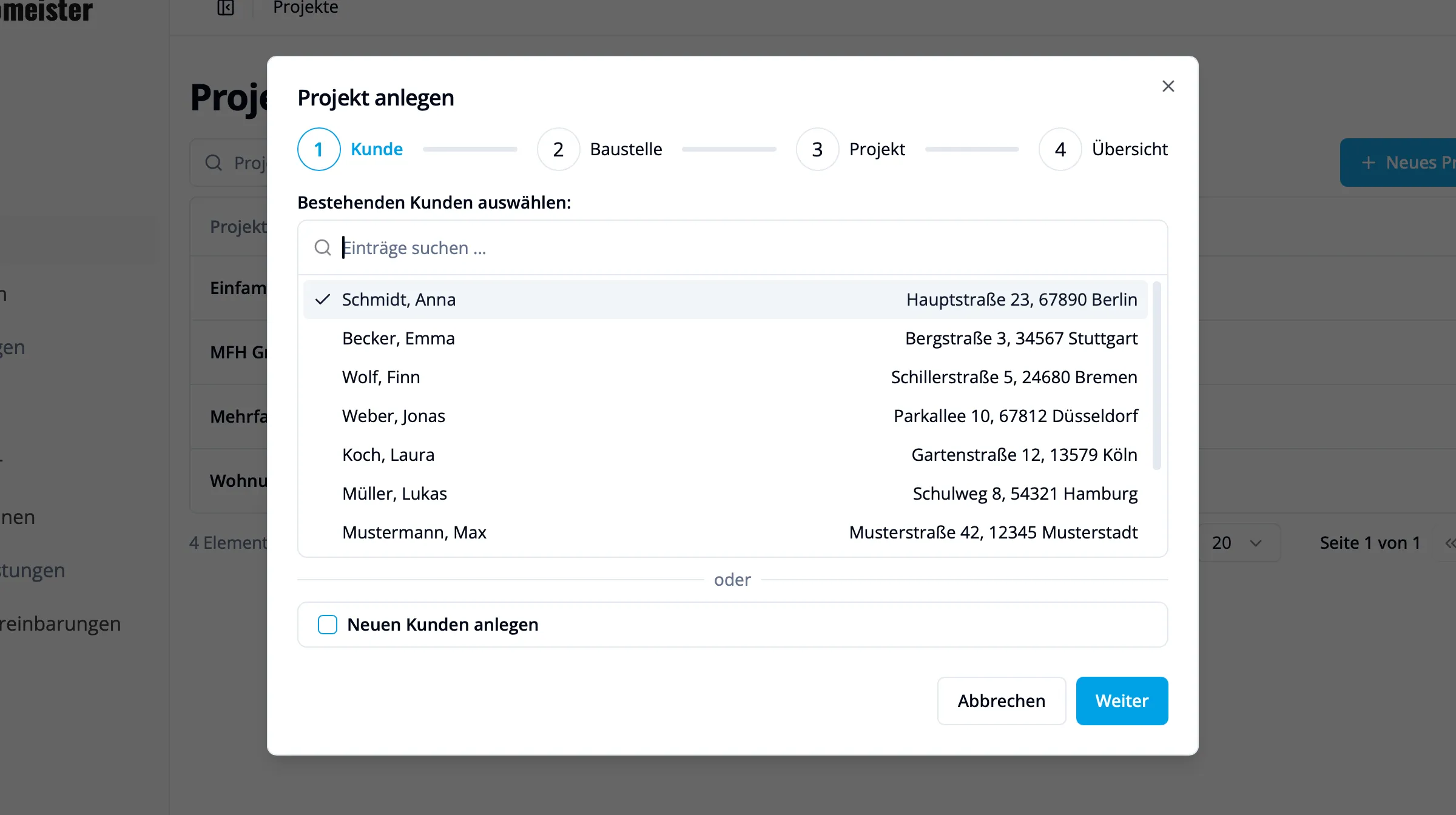Screen dimensions: 1456x815
Task: Enable the Neuen Kunden anlegen checkbox
Action: coord(328,625)
